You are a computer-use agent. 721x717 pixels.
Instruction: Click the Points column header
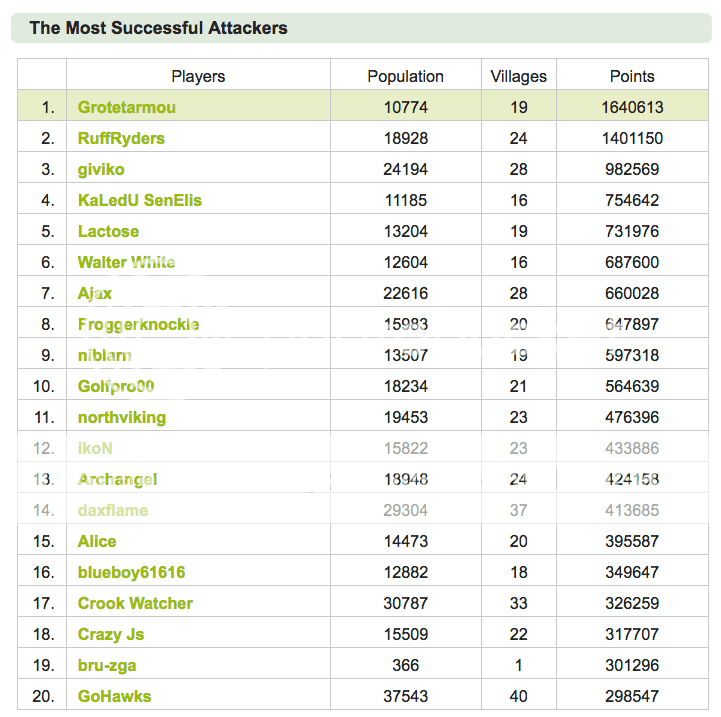pos(632,76)
